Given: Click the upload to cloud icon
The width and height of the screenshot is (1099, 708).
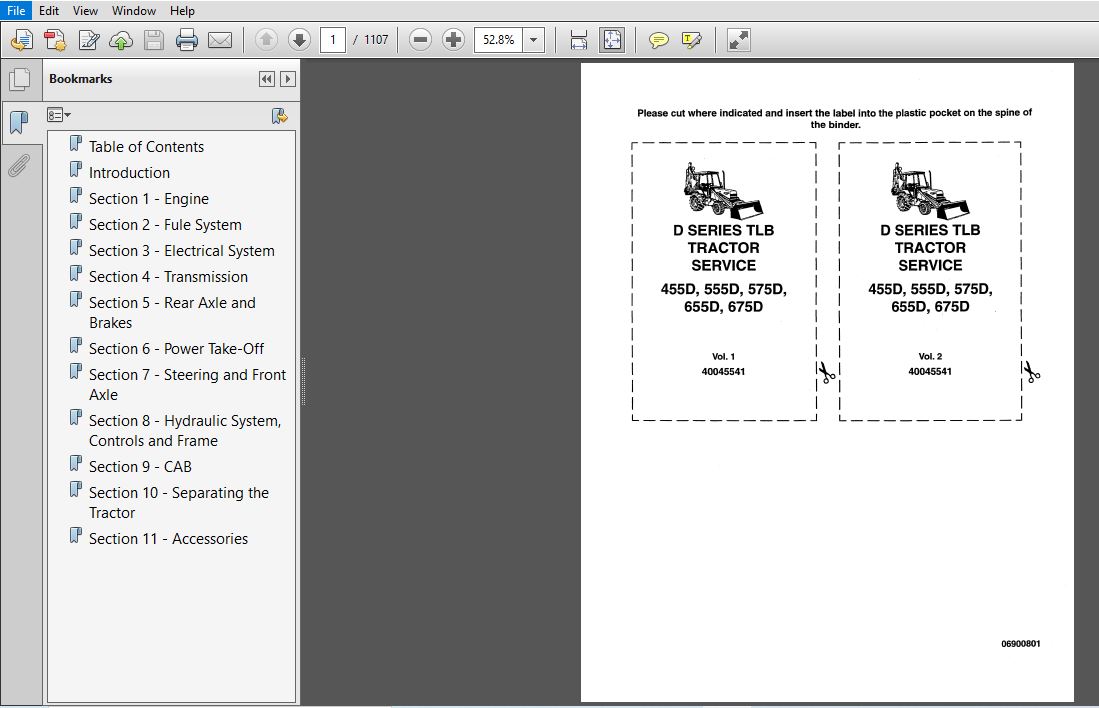Looking at the screenshot, I should click(121, 40).
